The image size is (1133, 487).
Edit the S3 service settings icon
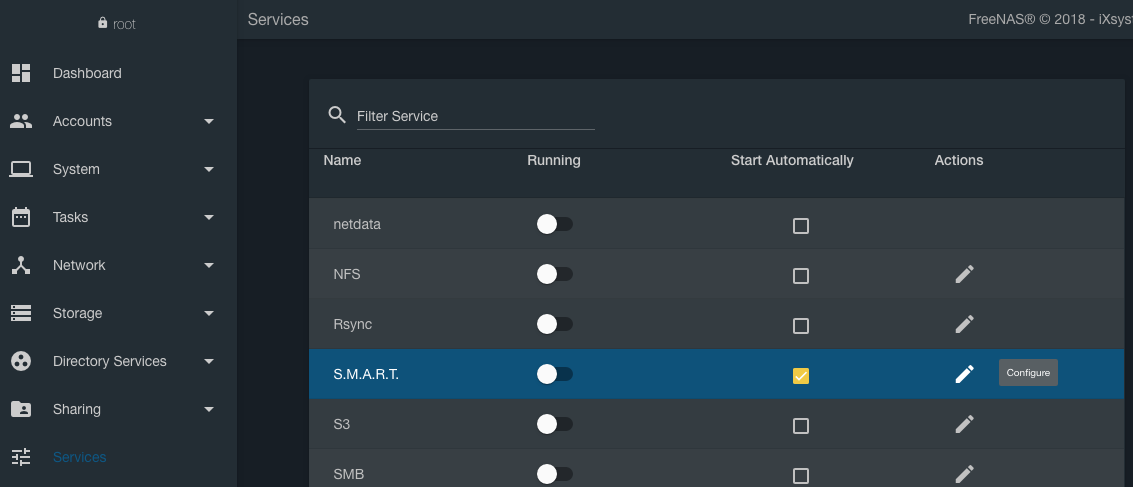point(964,424)
